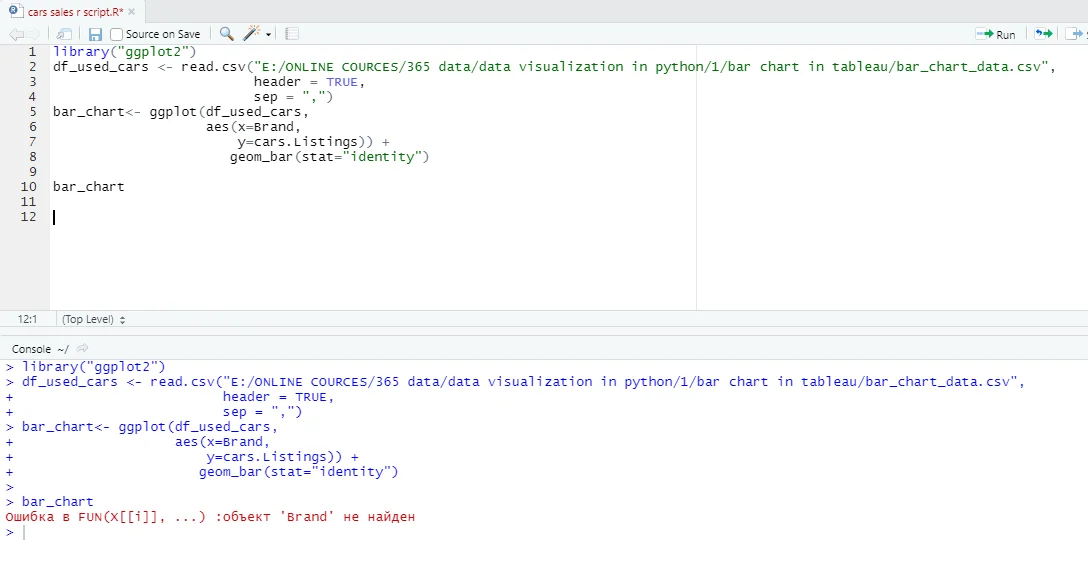Screen dimensions: 1088x566
Task: Switch to the Console tab
Action: point(31,349)
